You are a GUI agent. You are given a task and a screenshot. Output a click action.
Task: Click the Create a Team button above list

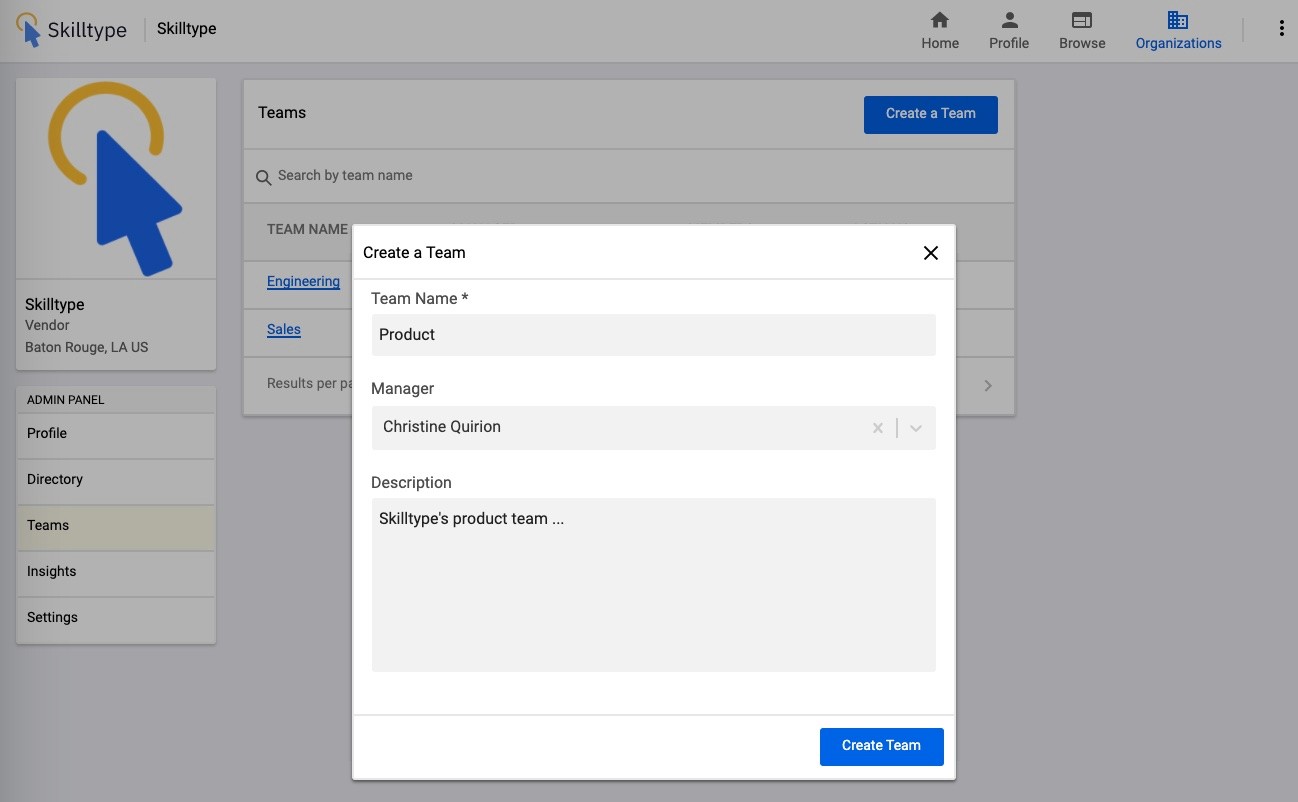pos(930,114)
